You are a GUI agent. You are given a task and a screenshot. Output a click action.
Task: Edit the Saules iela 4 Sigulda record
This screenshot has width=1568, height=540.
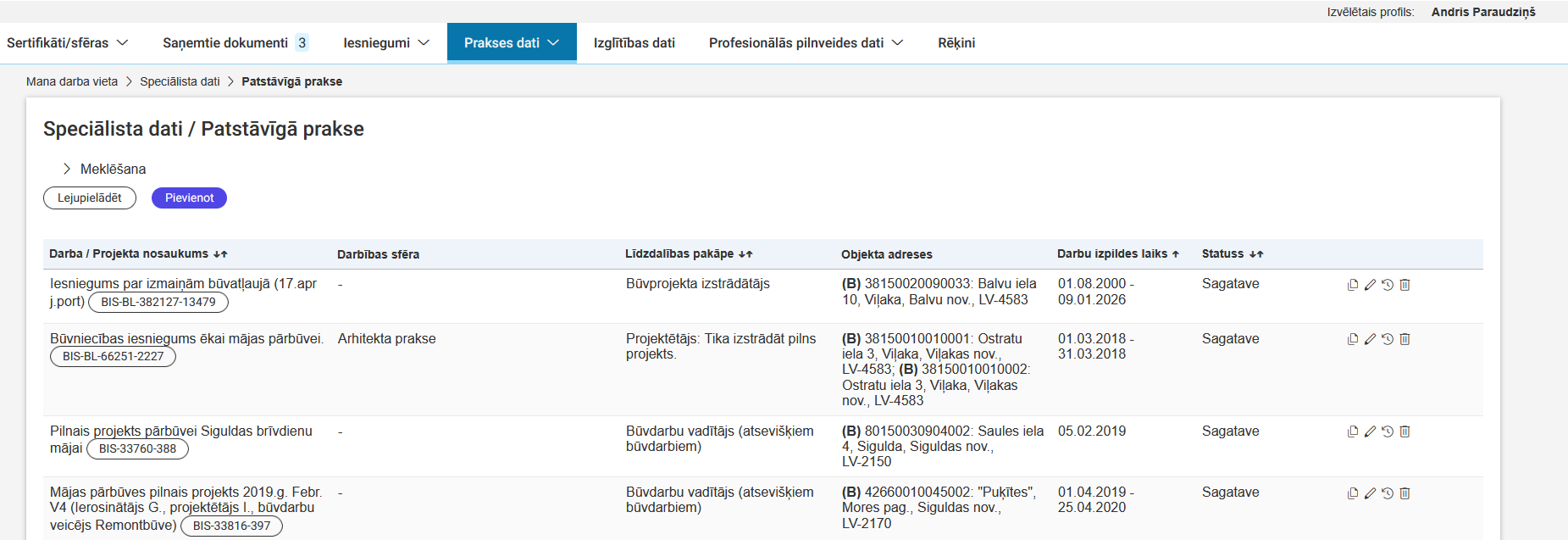(x=1370, y=431)
